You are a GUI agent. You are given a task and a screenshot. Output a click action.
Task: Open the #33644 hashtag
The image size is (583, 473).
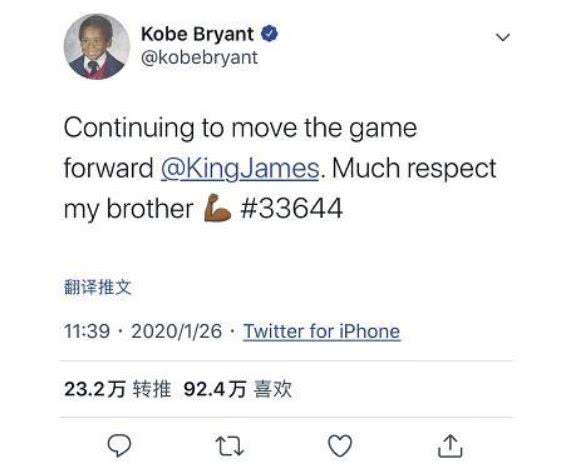(x=291, y=208)
